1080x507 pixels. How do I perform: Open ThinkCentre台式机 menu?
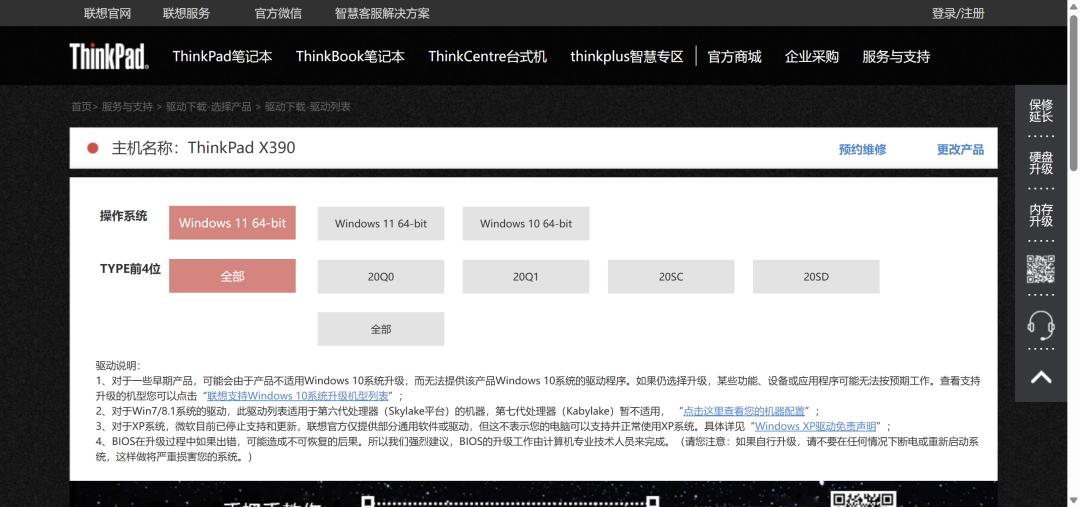point(488,56)
